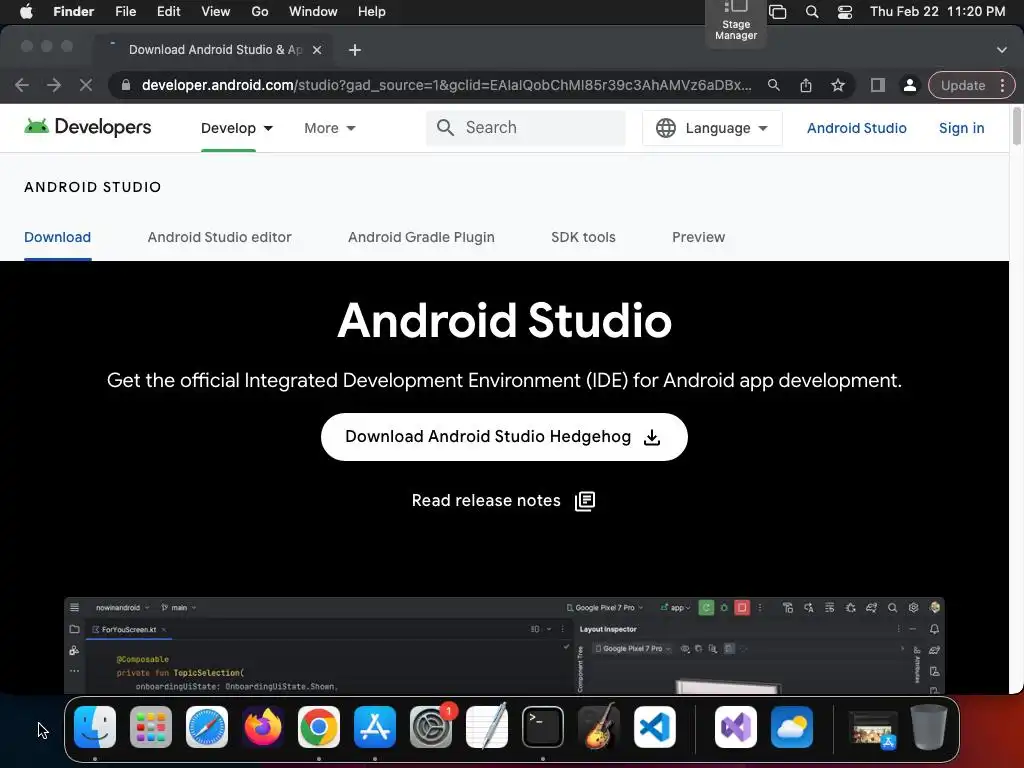Click the Sign in link
The image size is (1024, 768).
pos(961,128)
